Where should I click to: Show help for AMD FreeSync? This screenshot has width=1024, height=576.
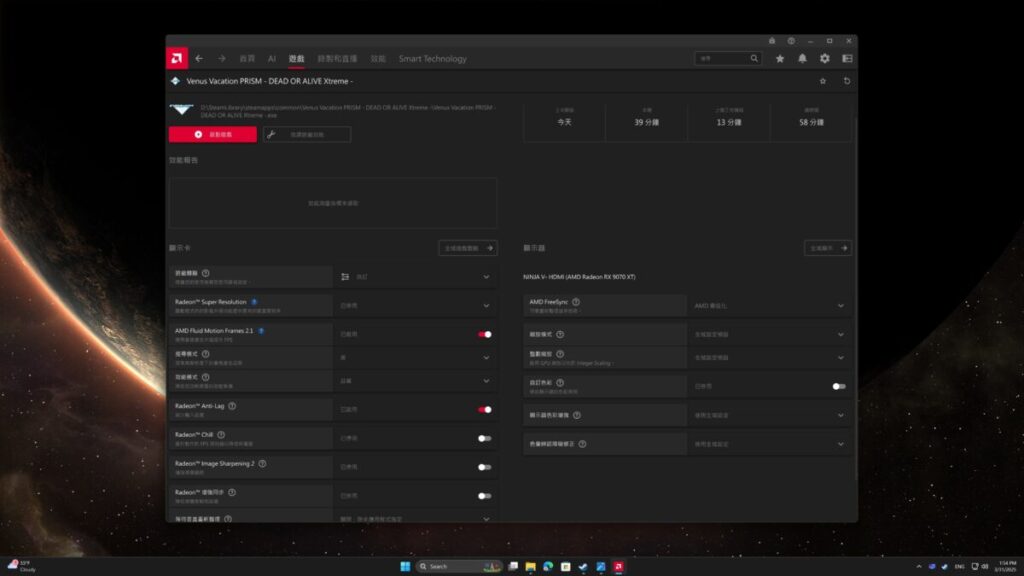pyautogui.click(x=575, y=302)
